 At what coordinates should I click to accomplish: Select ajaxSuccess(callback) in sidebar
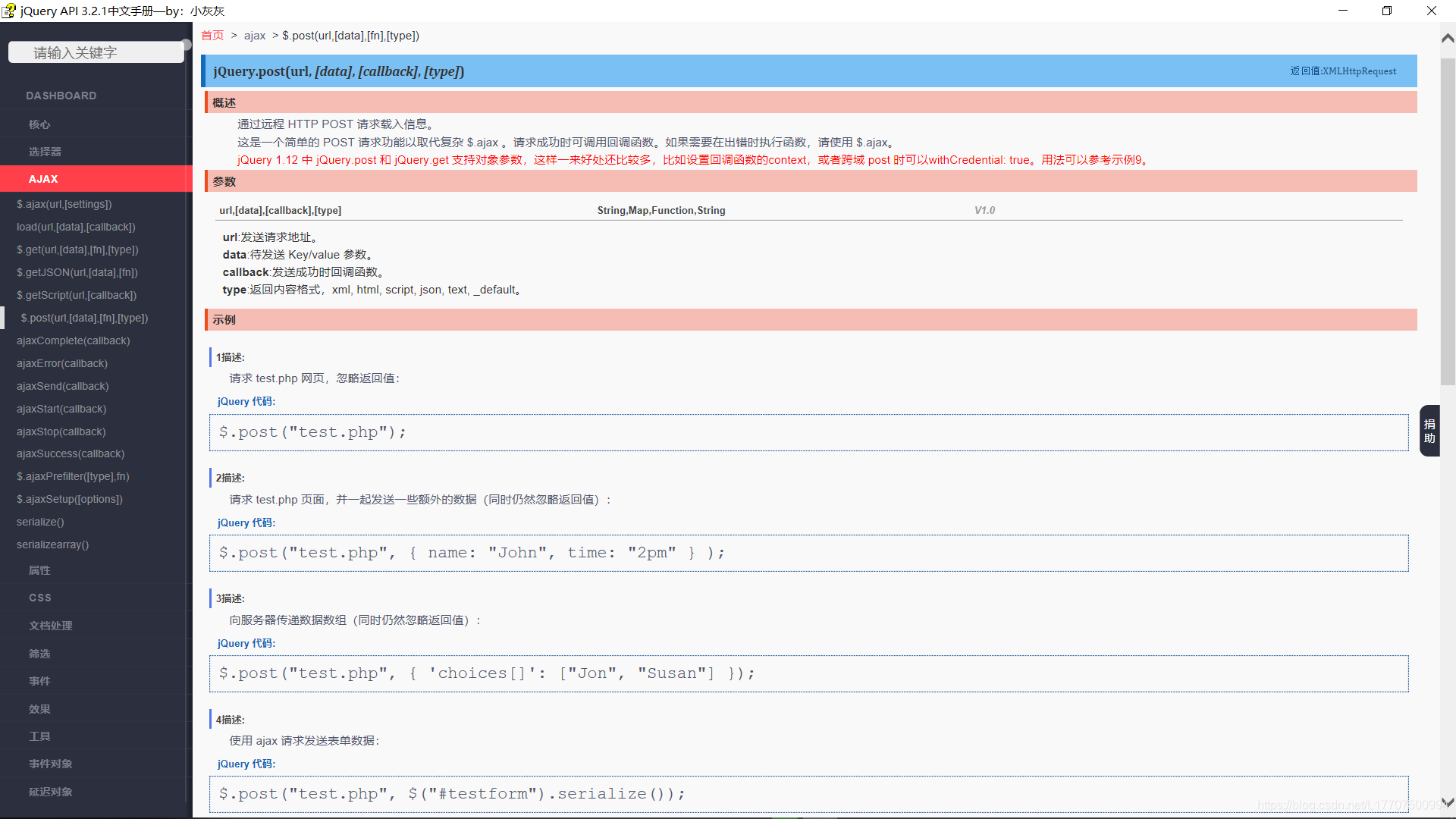pos(71,453)
